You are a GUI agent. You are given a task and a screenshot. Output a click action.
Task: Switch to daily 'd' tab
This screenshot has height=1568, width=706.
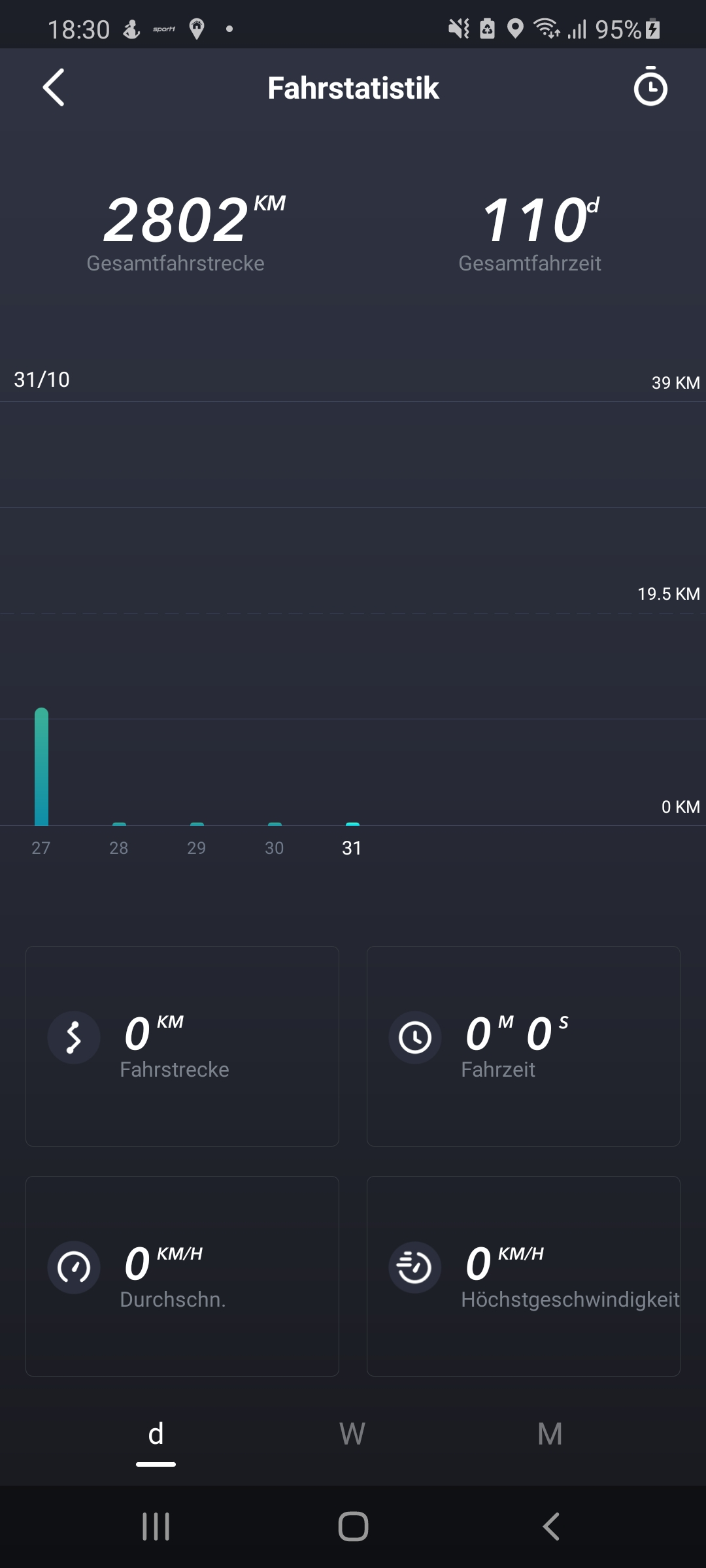tap(156, 1435)
